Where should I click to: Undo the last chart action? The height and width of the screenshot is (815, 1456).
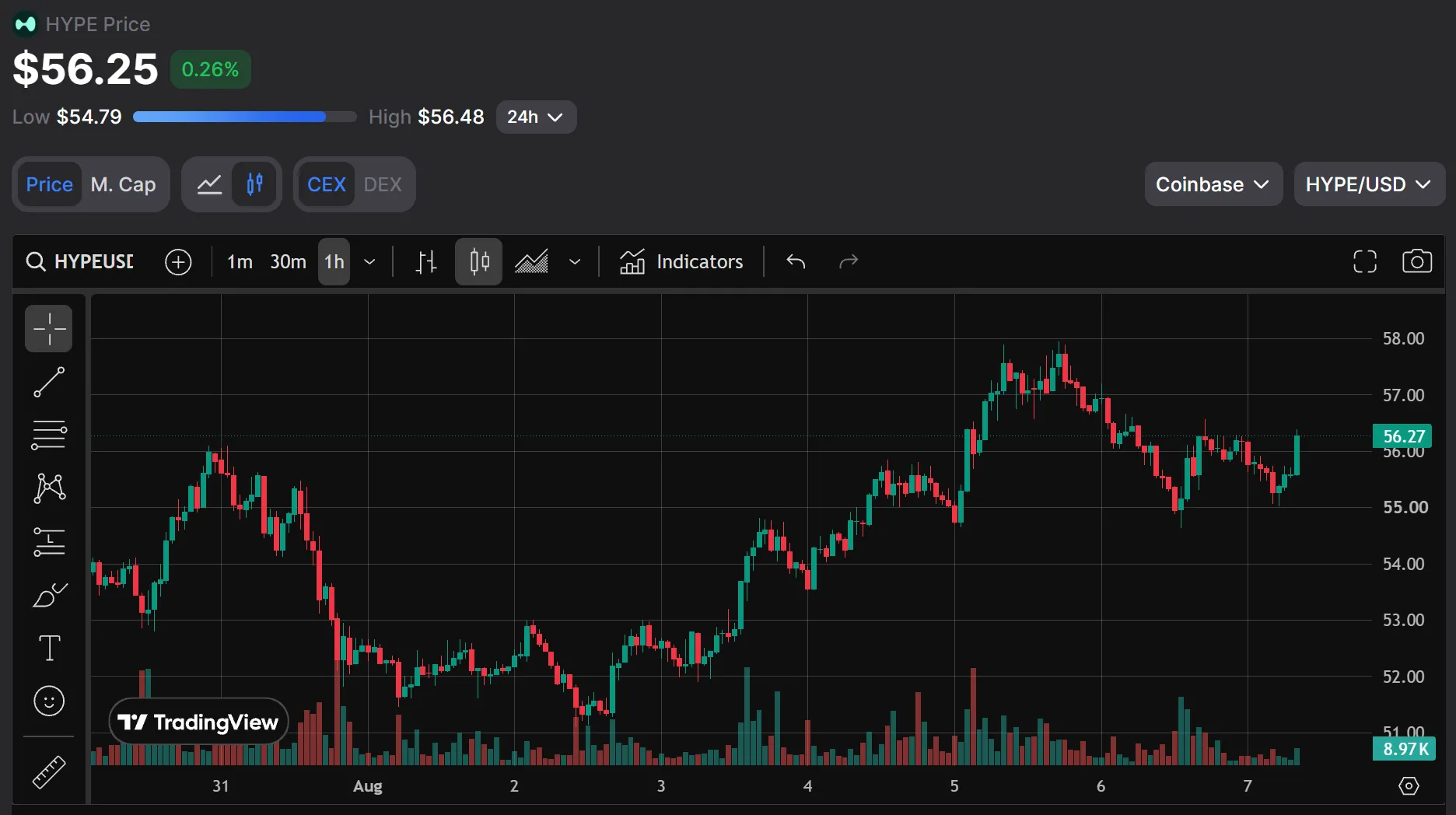tap(796, 261)
